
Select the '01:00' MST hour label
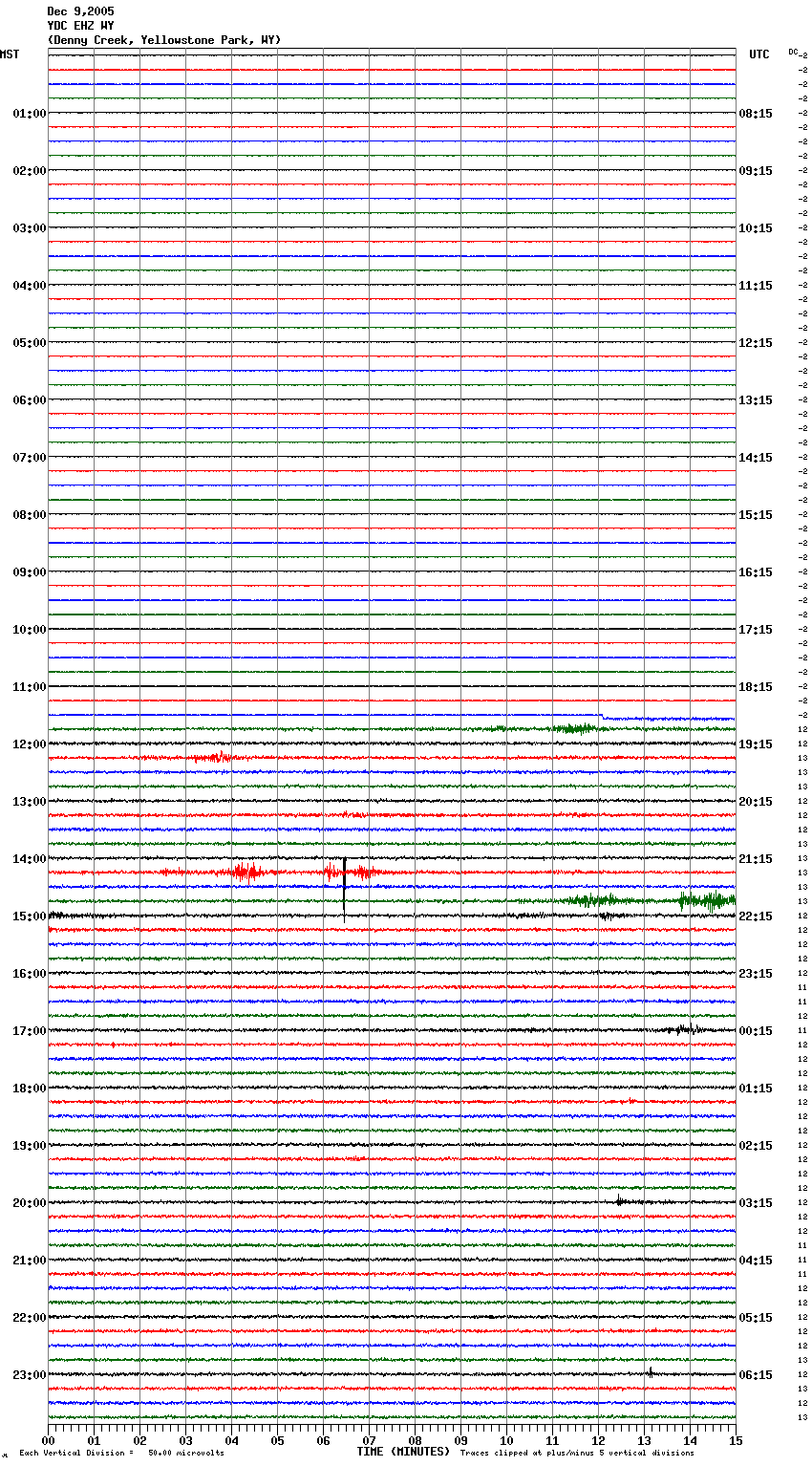pyautogui.click(x=30, y=114)
